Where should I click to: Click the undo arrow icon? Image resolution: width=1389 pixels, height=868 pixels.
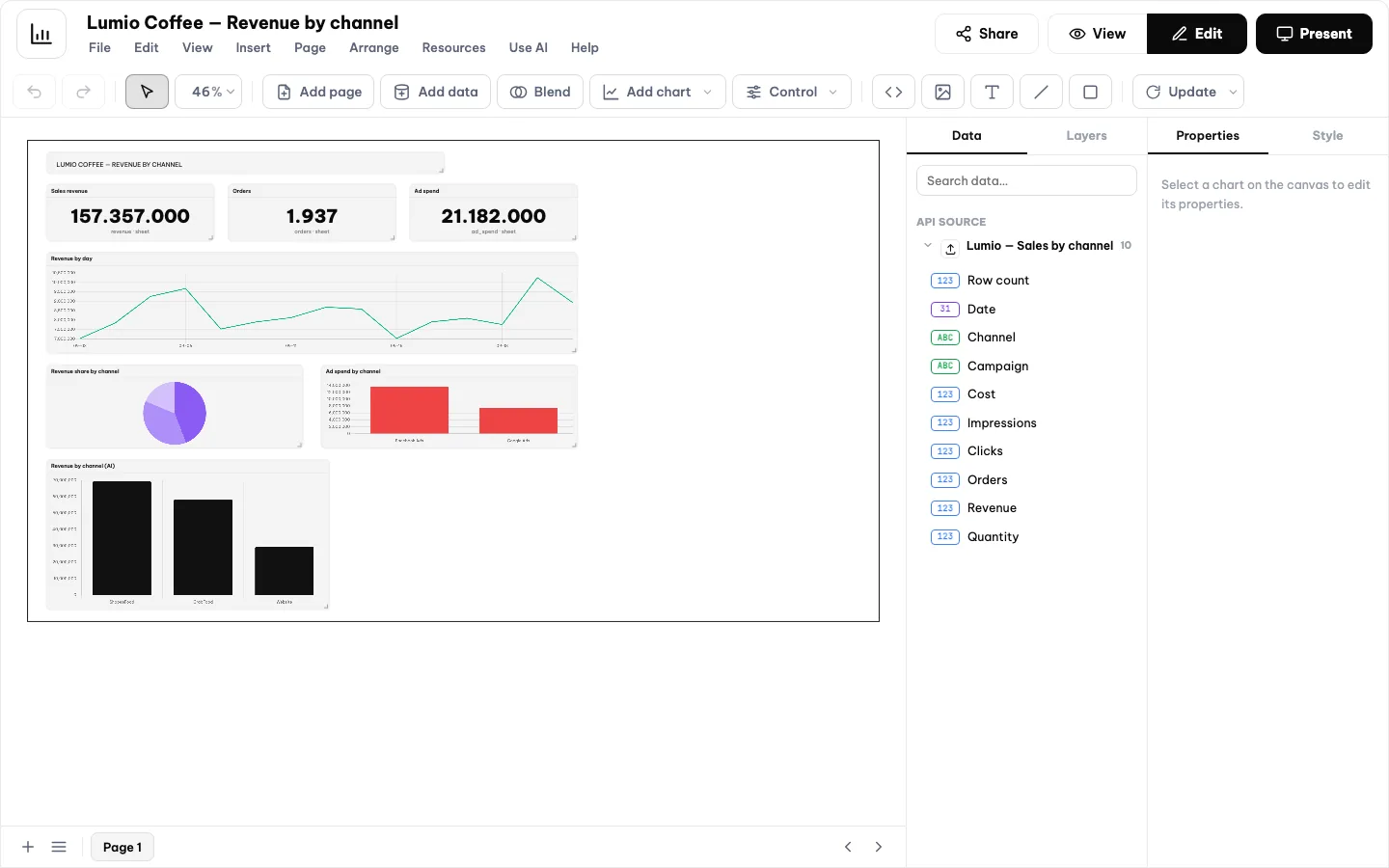coord(35,92)
